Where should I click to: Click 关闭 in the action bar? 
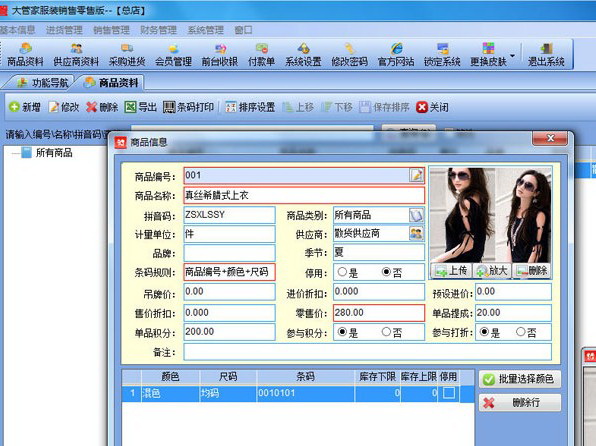pyautogui.click(x=432, y=107)
